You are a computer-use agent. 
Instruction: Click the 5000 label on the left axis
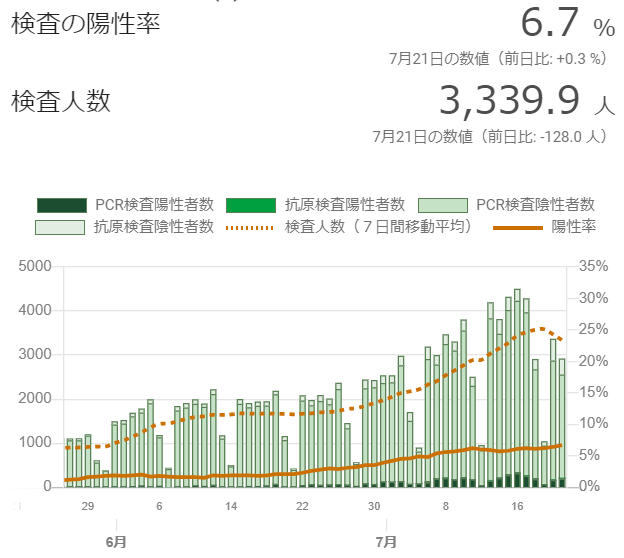[35, 266]
